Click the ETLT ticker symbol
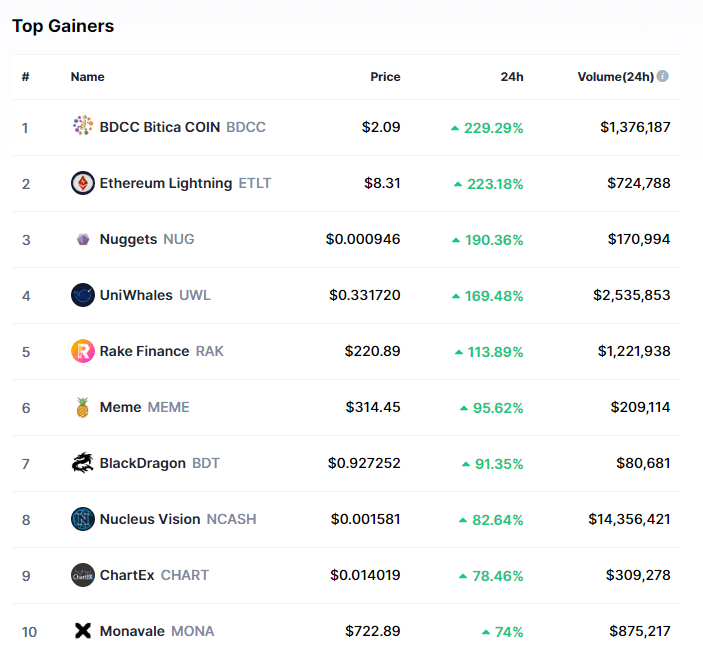The width and height of the screenshot is (703, 655). (255, 183)
